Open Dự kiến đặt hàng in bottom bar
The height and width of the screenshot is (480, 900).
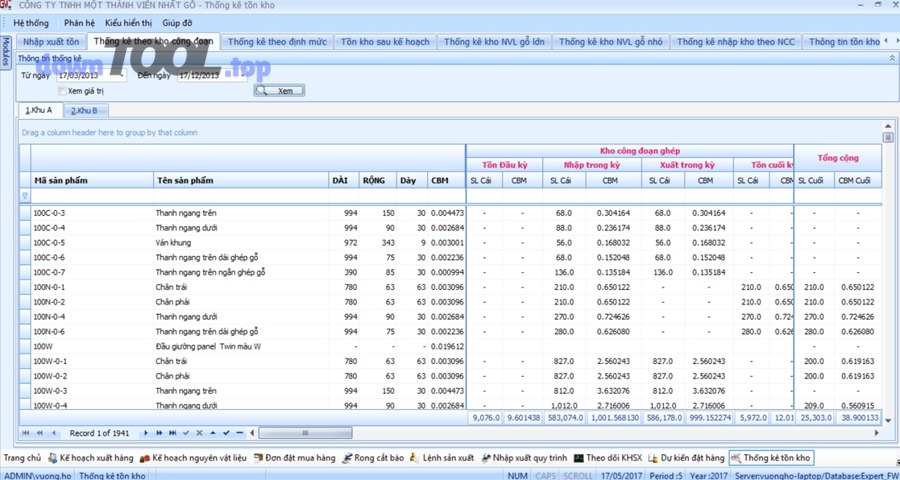689,457
